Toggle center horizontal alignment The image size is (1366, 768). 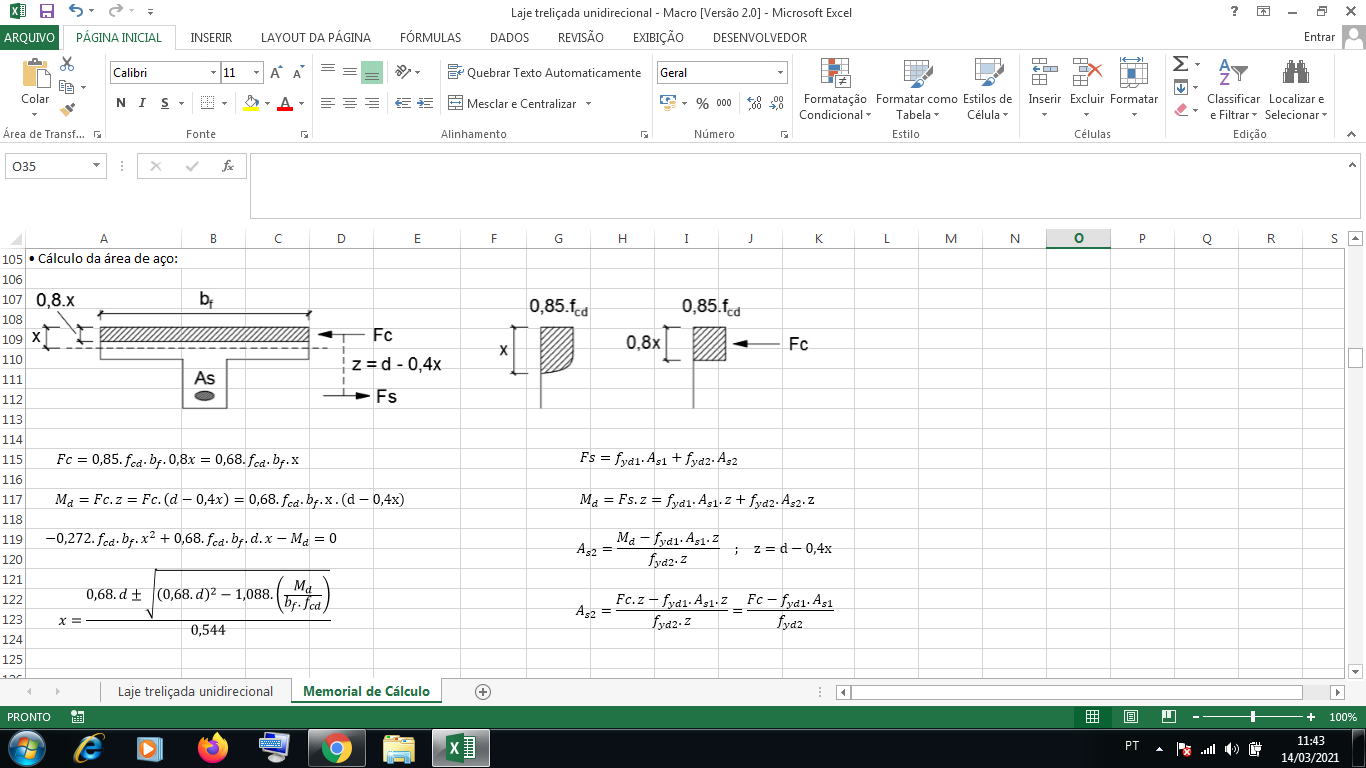pos(349,103)
